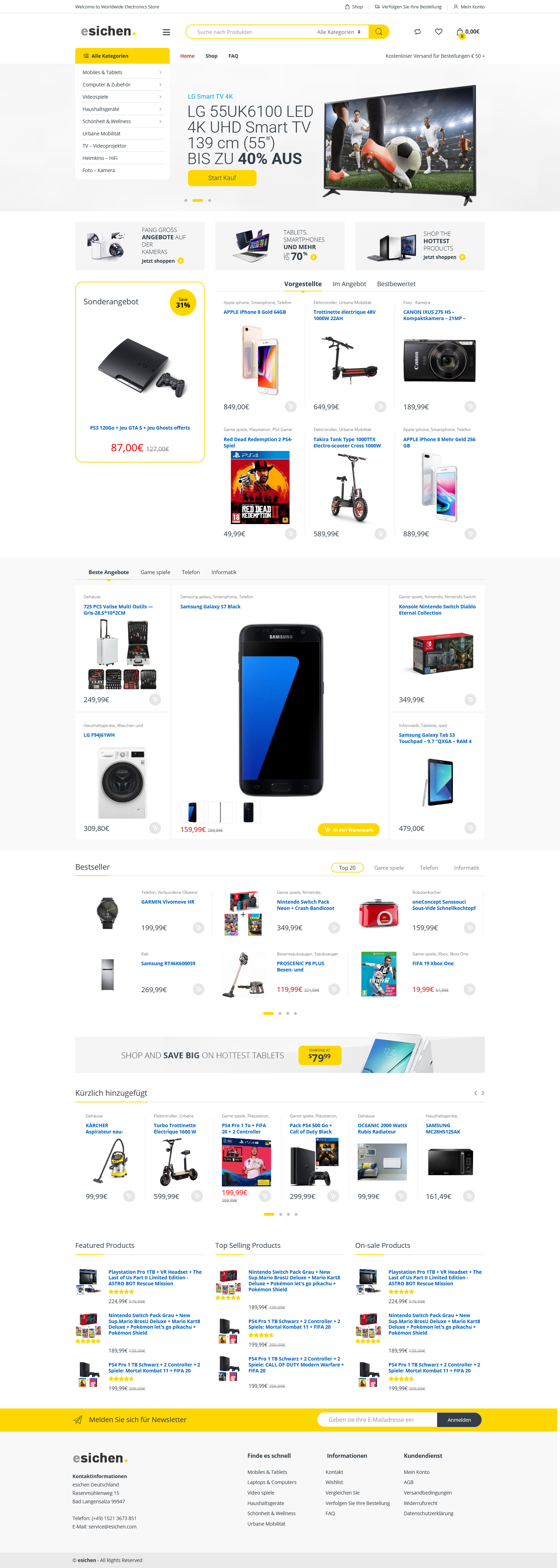The width and height of the screenshot is (560, 1568).
Task: Show next recently added products with right arrow
Action: pyautogui.click(x=483, y=1093)
